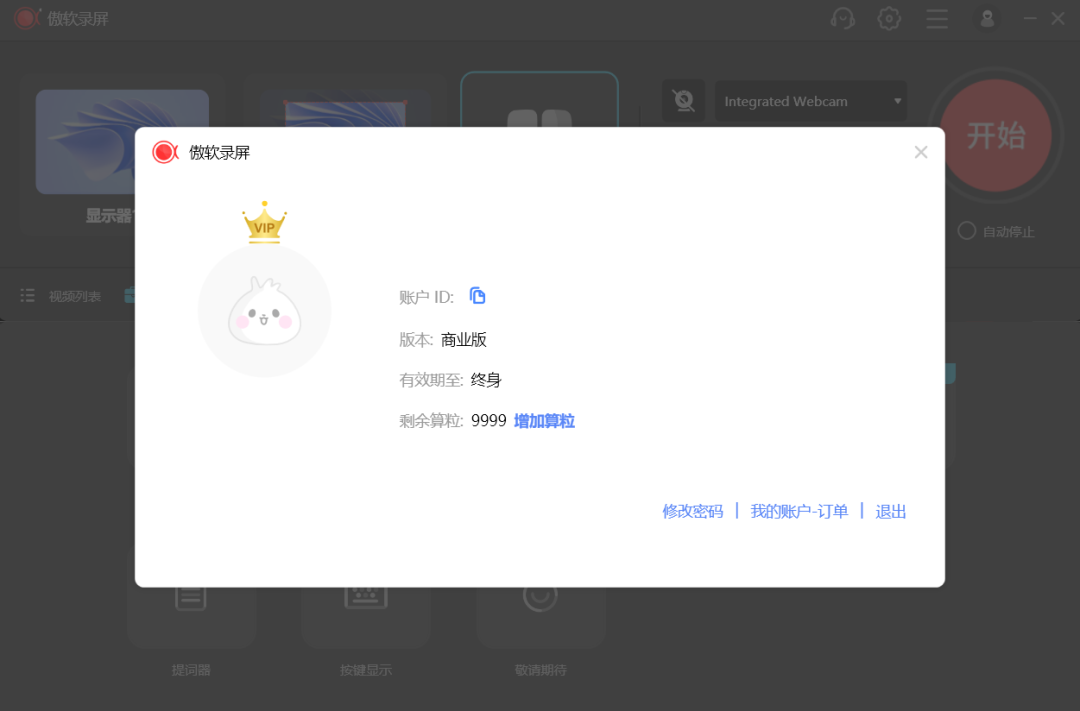Open 修改密码 to change password
This screenshot has width=1080, height=711.
click(x=692, y=511)
